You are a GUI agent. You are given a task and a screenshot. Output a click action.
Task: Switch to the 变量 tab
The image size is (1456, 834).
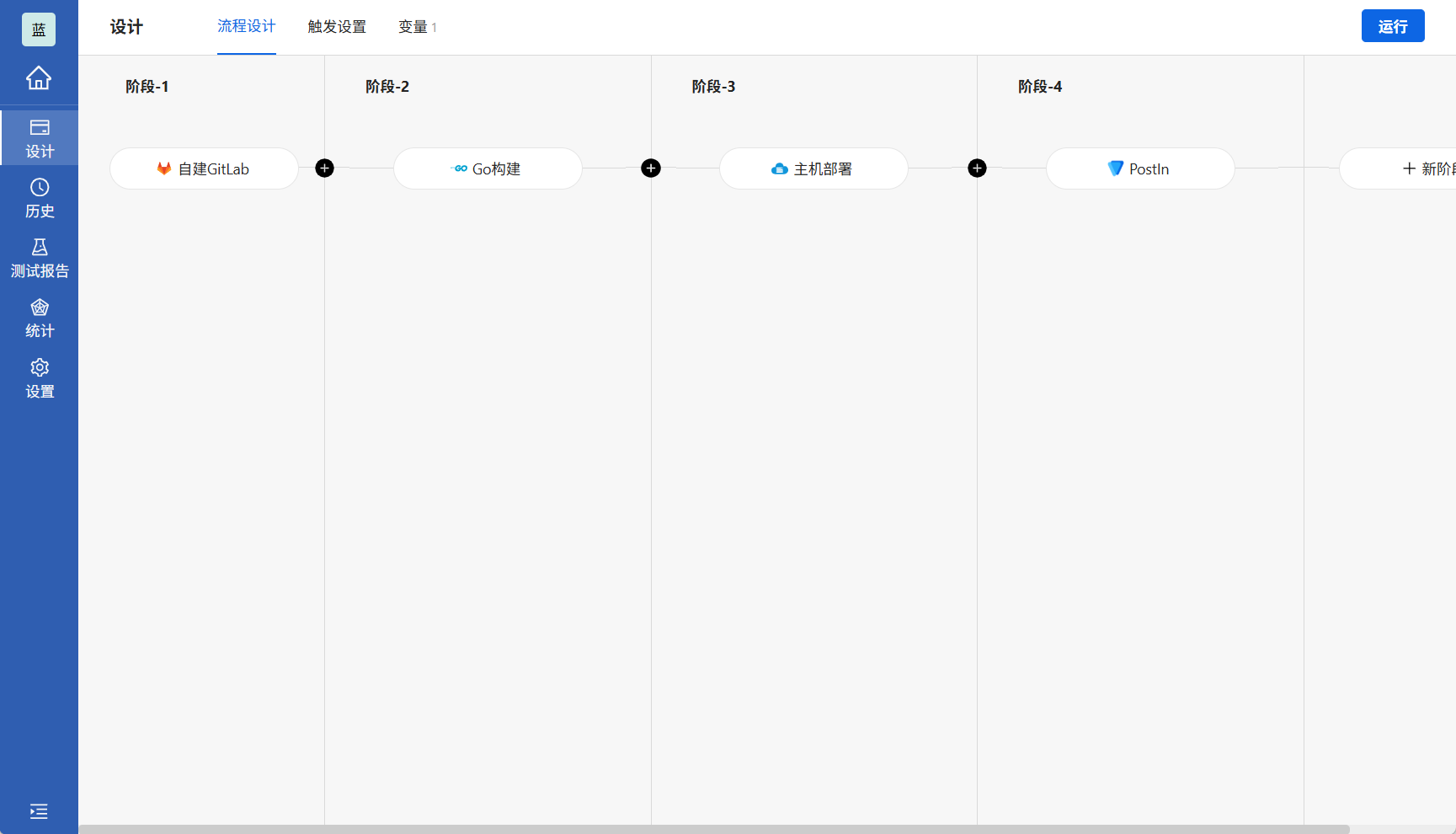point(418,27)
